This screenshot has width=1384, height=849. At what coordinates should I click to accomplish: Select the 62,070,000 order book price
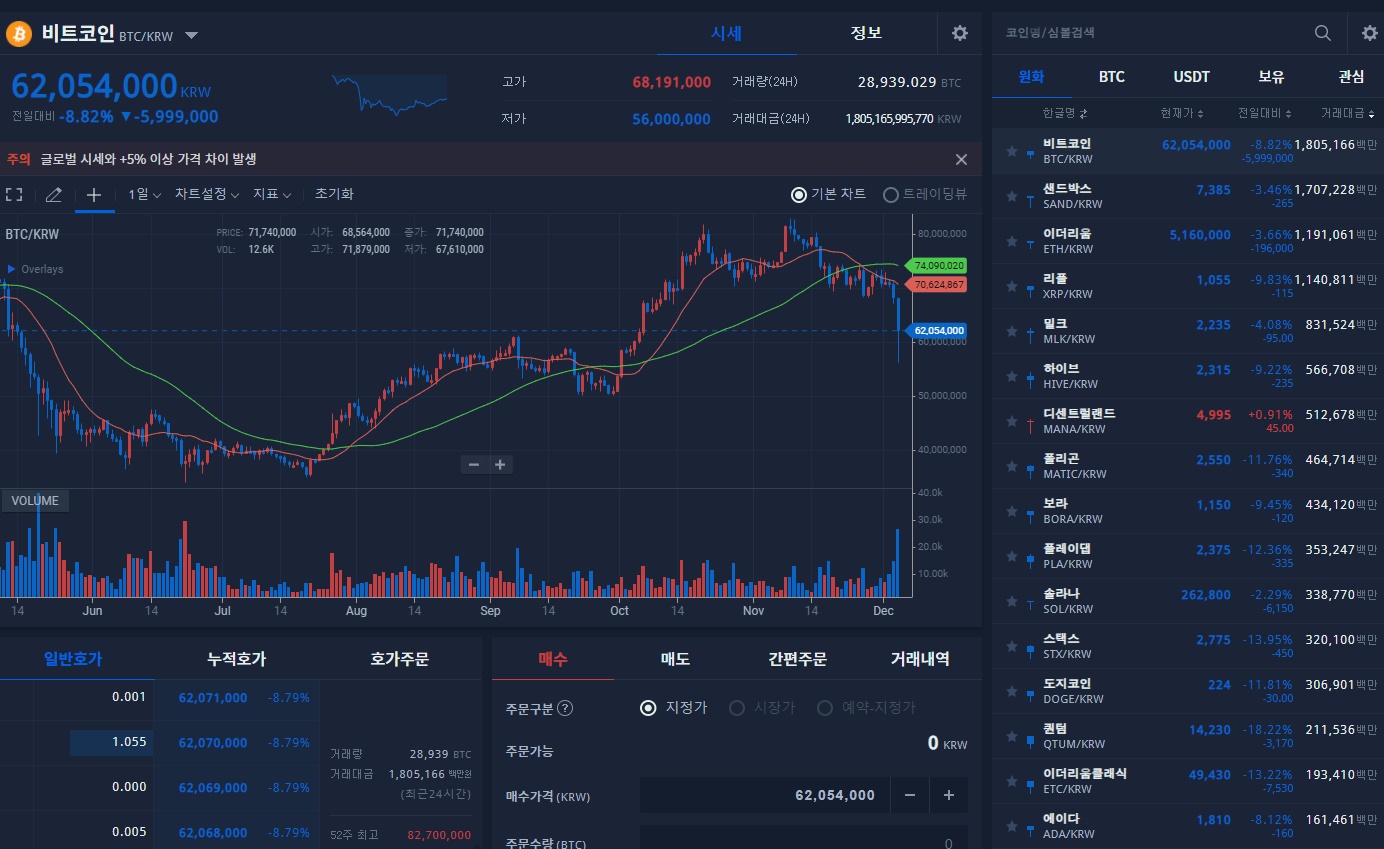tap(213, 742)
